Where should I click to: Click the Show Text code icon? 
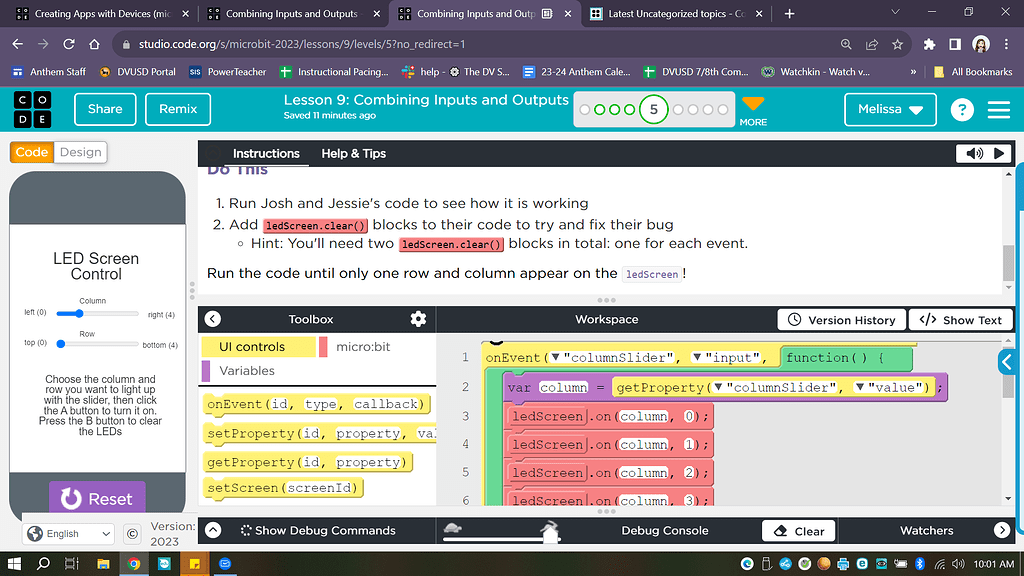(926, 319)
